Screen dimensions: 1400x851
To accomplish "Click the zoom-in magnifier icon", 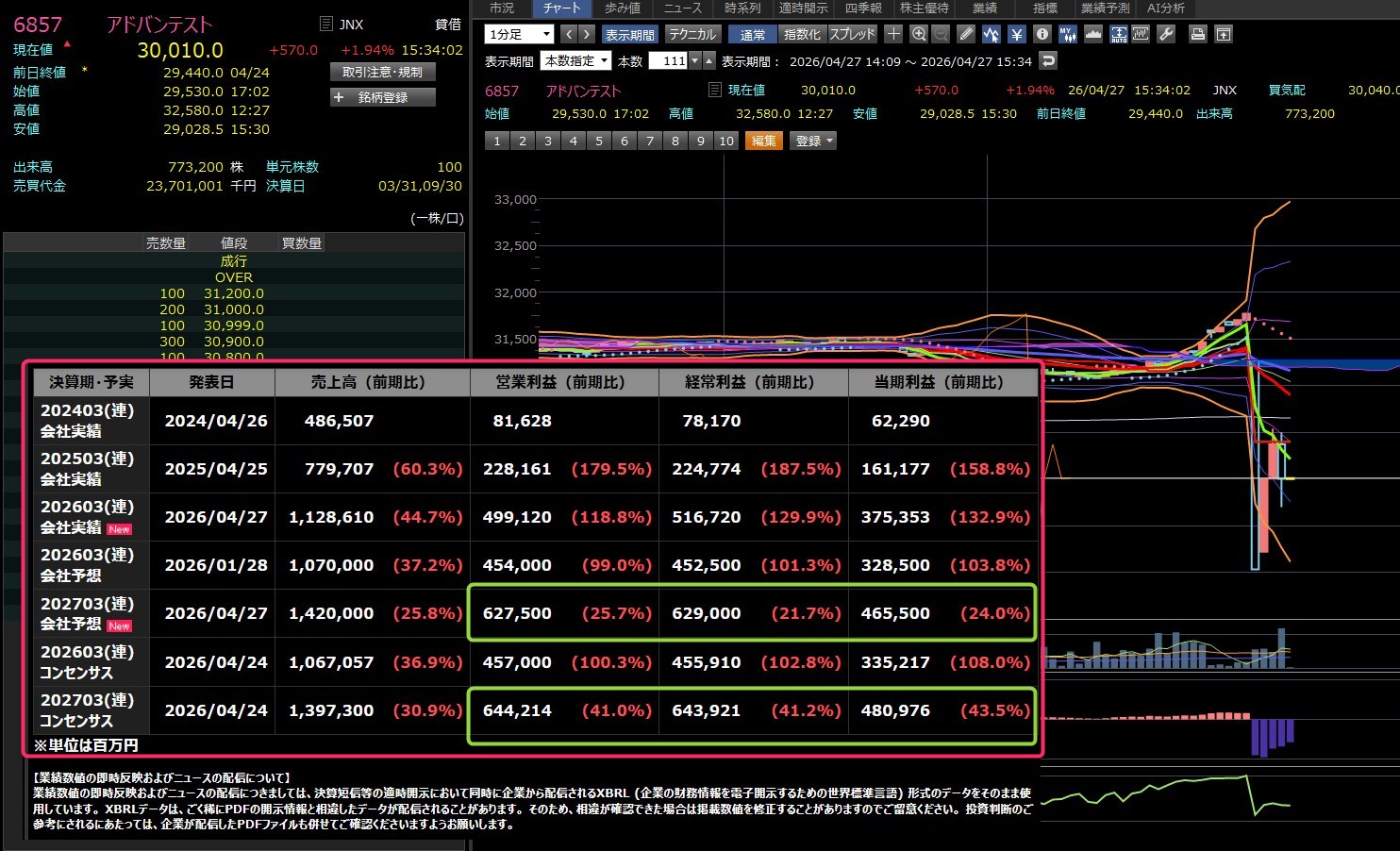I will (919, 34).
